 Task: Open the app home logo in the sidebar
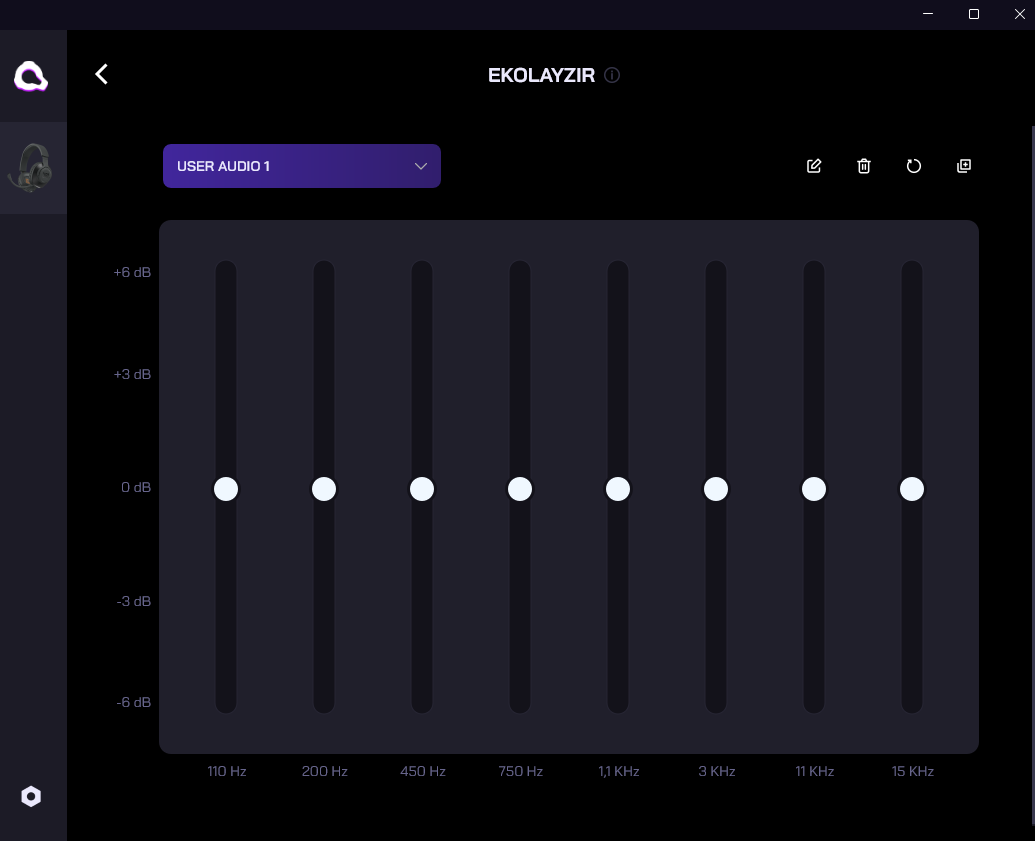click(x=31, y=76)
